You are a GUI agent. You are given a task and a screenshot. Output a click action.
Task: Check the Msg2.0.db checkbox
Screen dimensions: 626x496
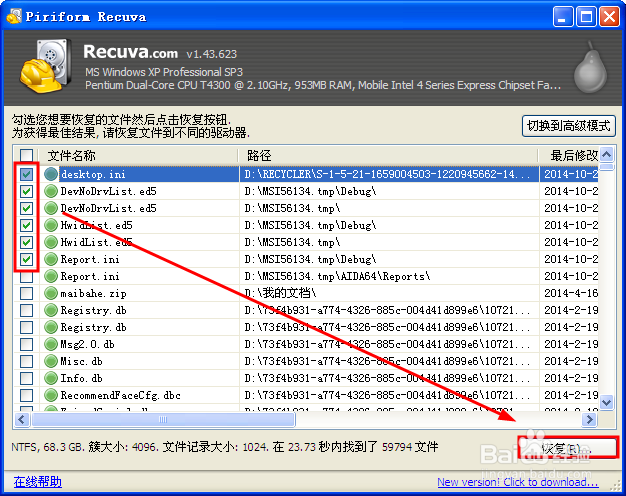[26, 344]
